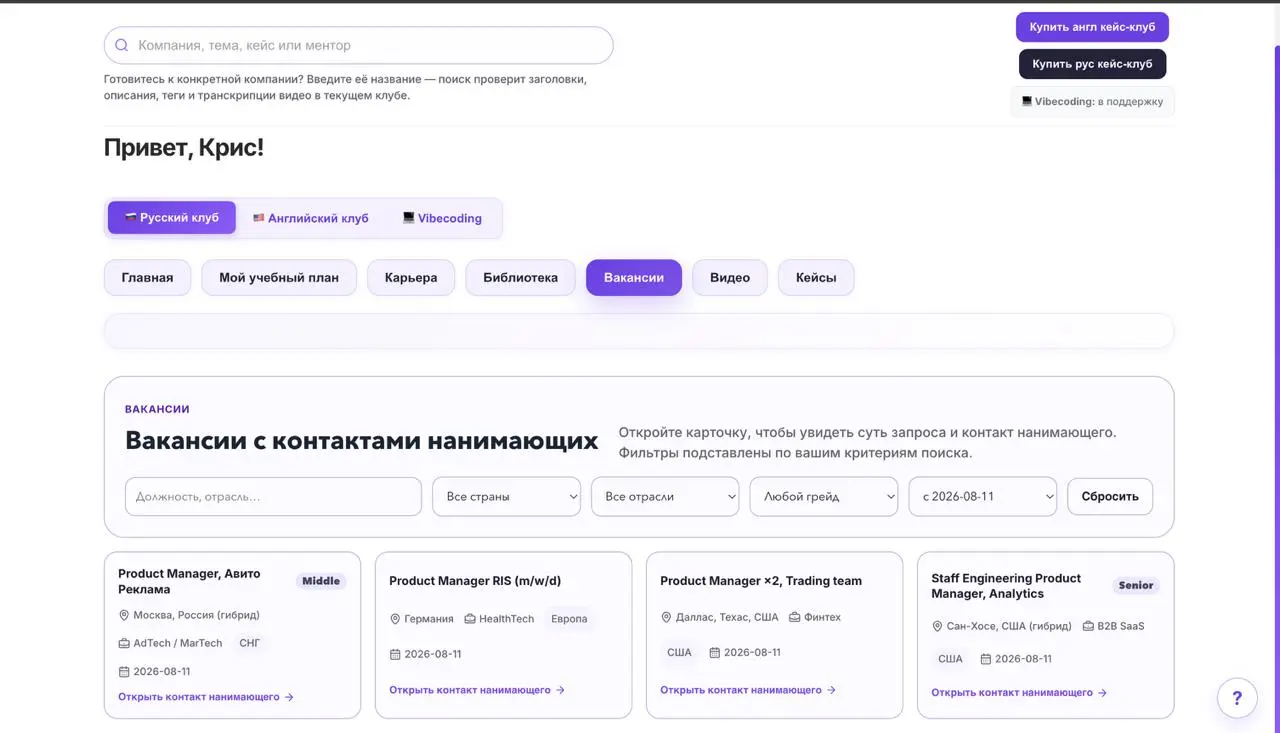Click calendar icon on Авито Реклама card
This screenshot has height=733, width=1280.
click(x=124, y=672)
